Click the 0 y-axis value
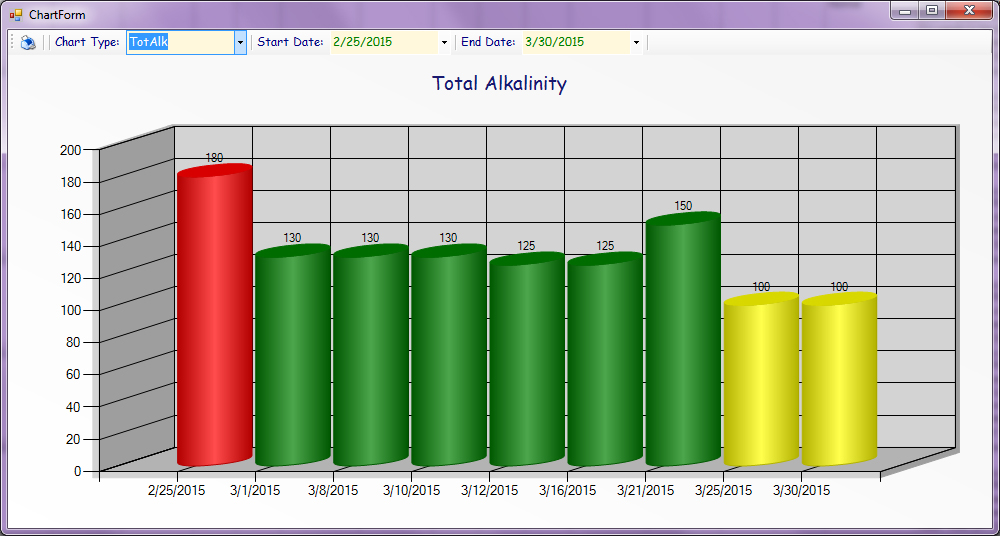The width and height of the screenshot is (1000, 536). [78, 471]
